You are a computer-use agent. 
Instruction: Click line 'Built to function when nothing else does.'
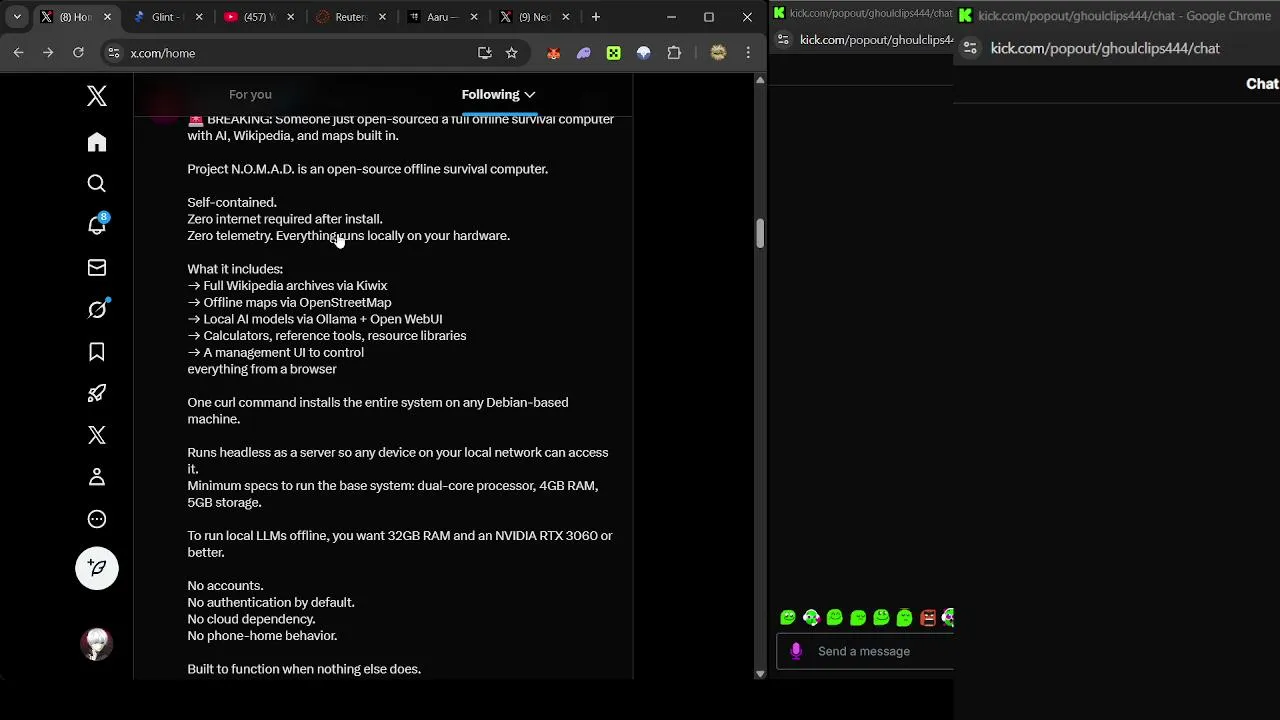point(304,669)
